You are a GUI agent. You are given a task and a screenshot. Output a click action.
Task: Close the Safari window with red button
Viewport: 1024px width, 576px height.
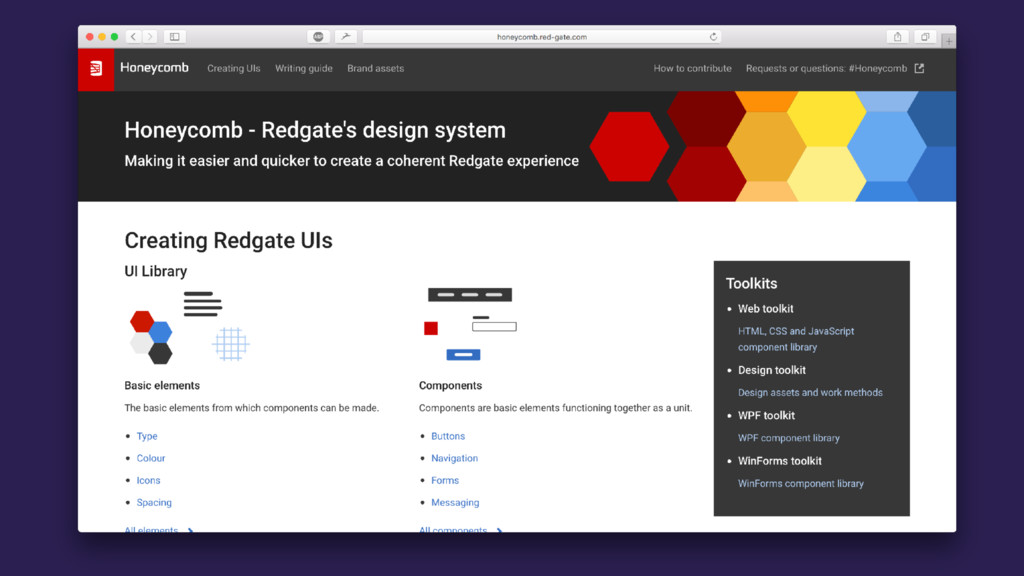pos(89,37)
